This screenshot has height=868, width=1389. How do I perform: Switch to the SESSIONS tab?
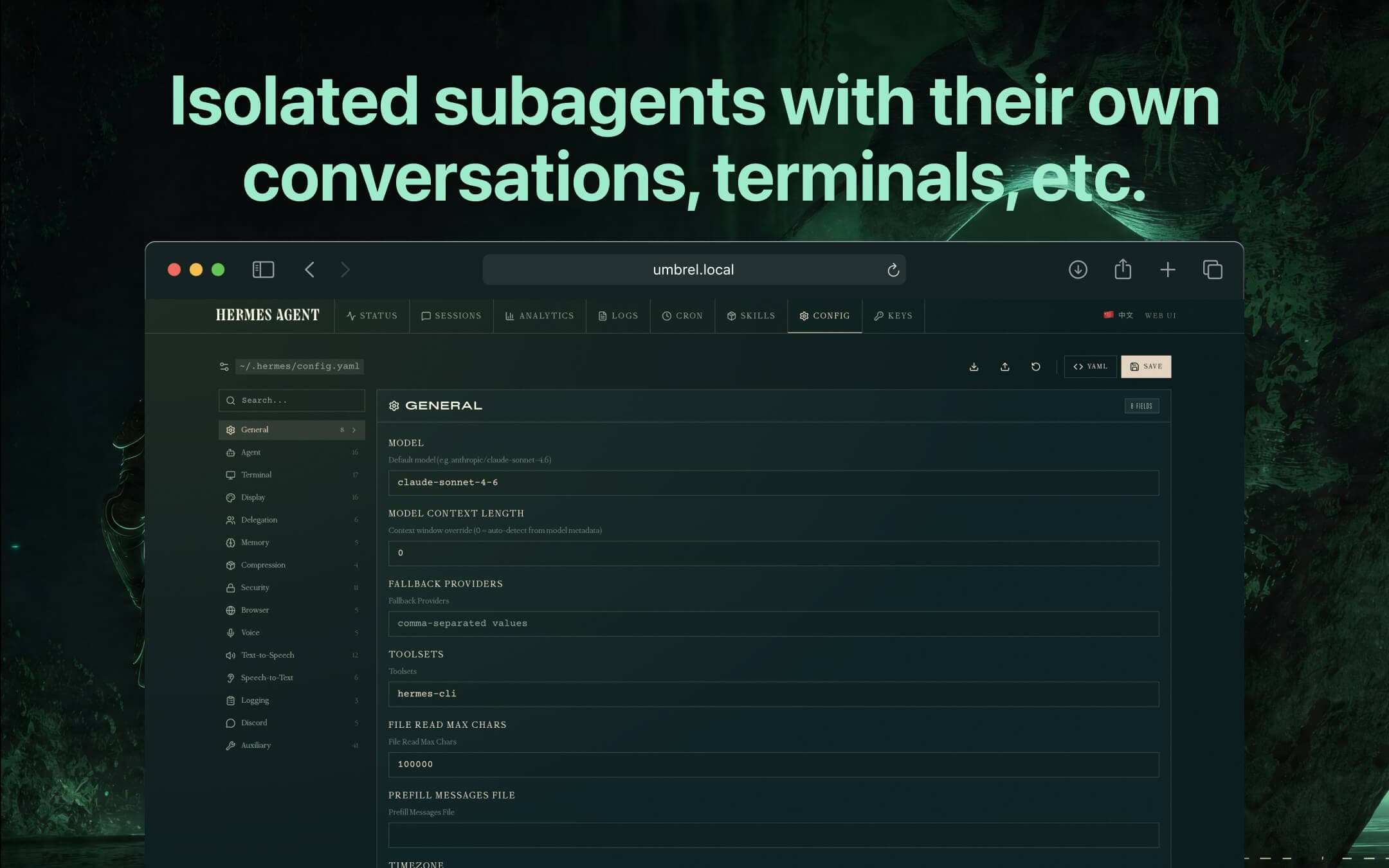451,316
